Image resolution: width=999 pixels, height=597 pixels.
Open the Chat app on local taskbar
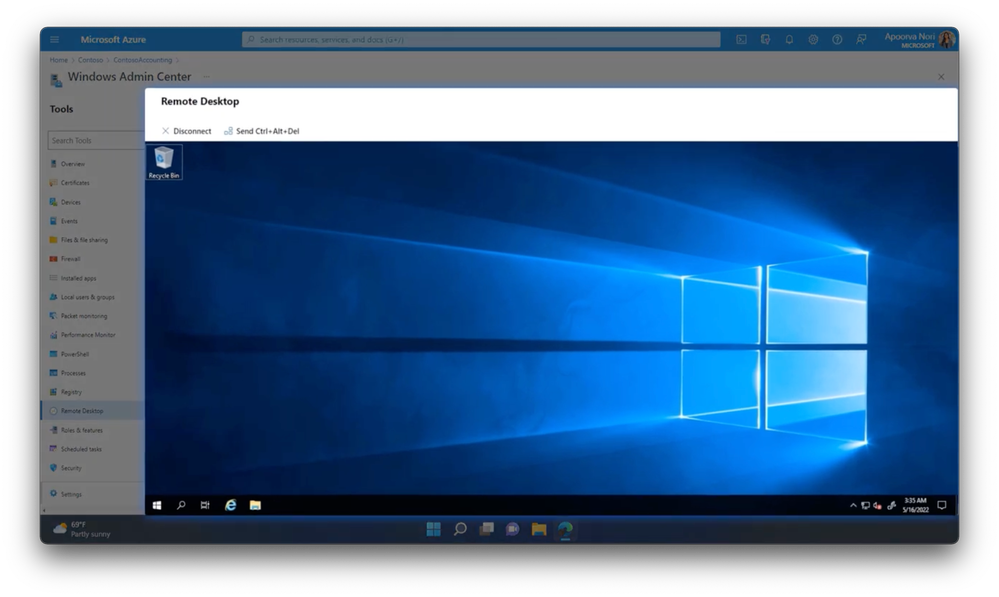(513, 529)
